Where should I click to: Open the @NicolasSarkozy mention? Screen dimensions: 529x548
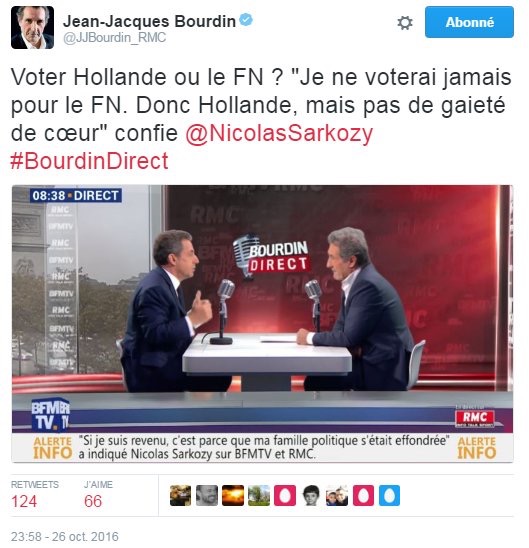point(279,134)
